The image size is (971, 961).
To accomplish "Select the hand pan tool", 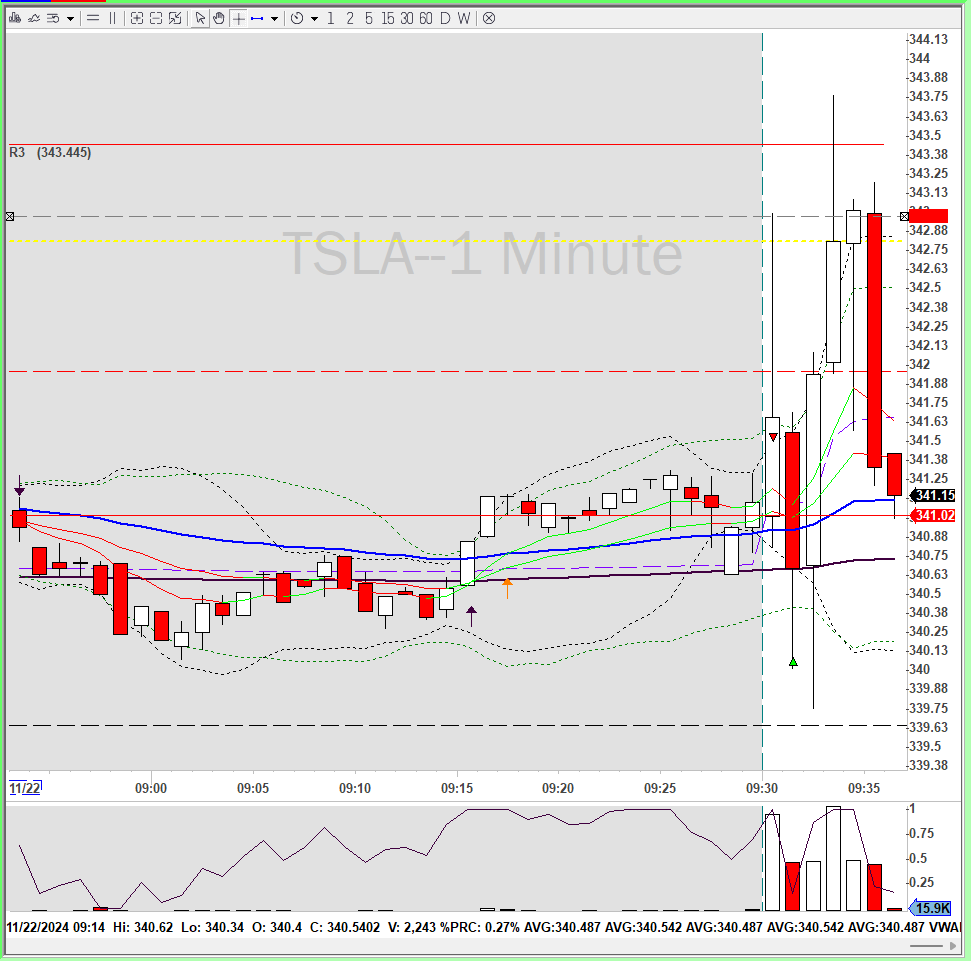I will tap(219, 19).
